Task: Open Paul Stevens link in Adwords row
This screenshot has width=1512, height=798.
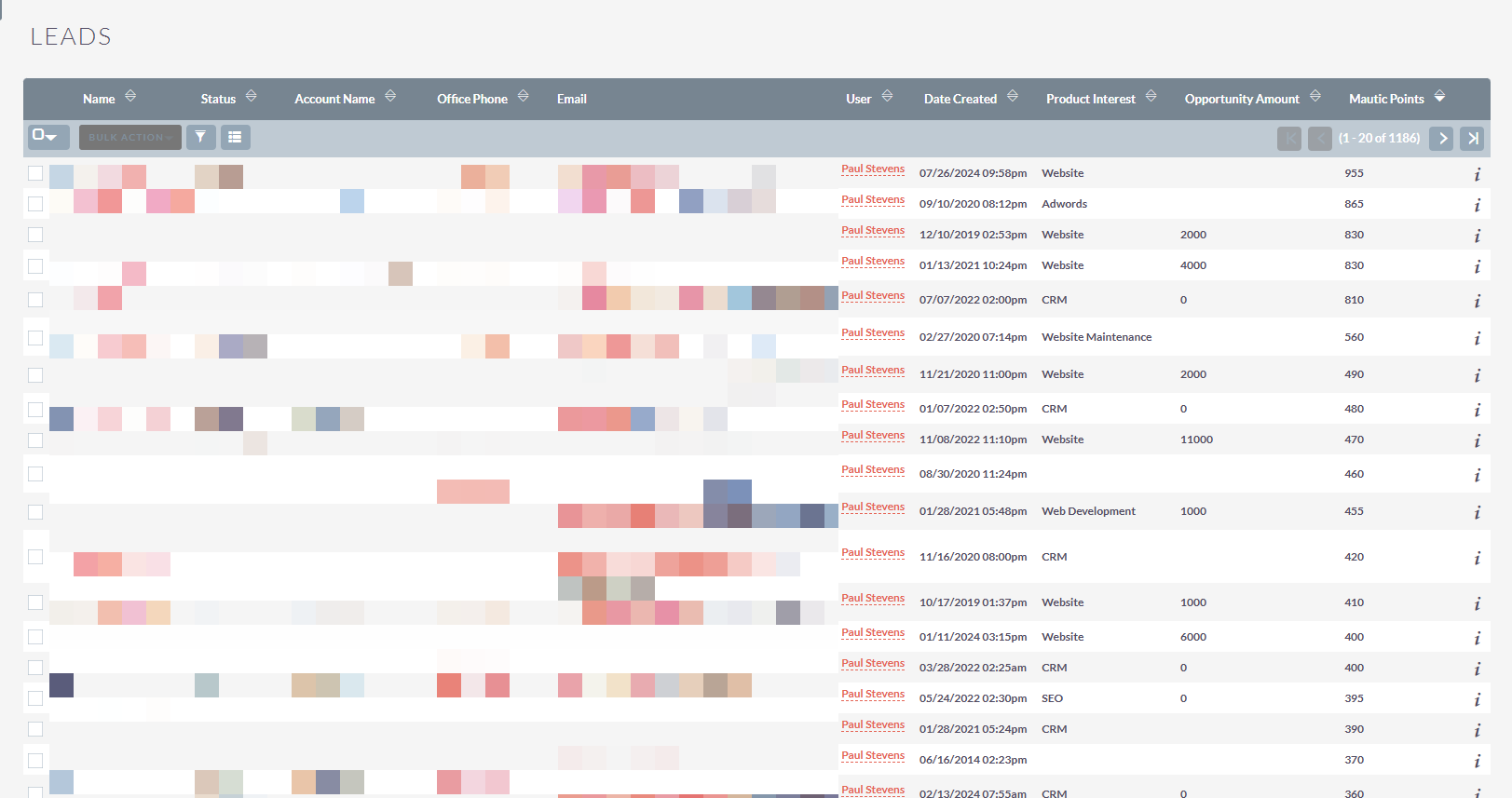Action: coord(873,200)
